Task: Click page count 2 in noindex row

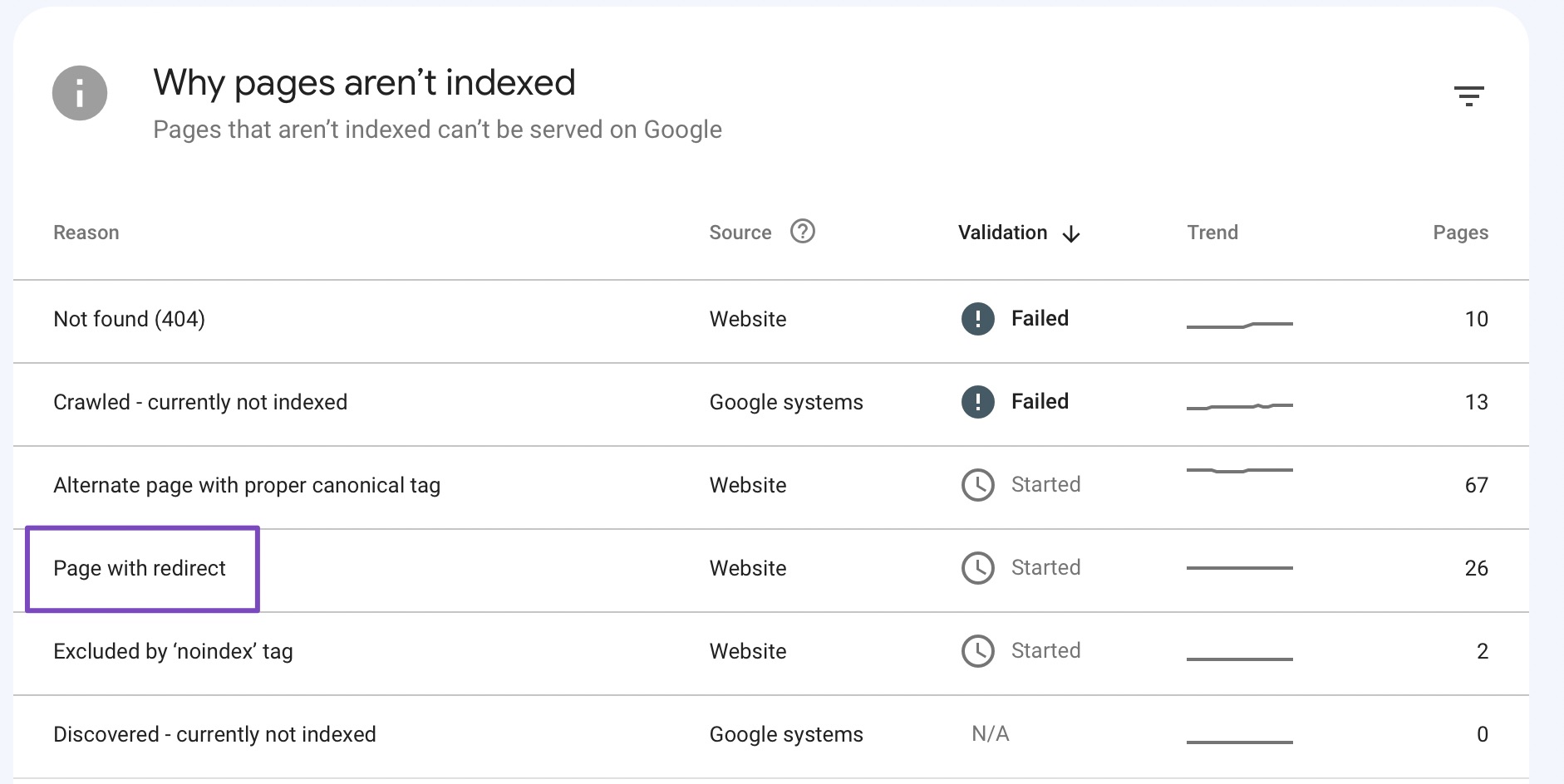Action: 1483,651
